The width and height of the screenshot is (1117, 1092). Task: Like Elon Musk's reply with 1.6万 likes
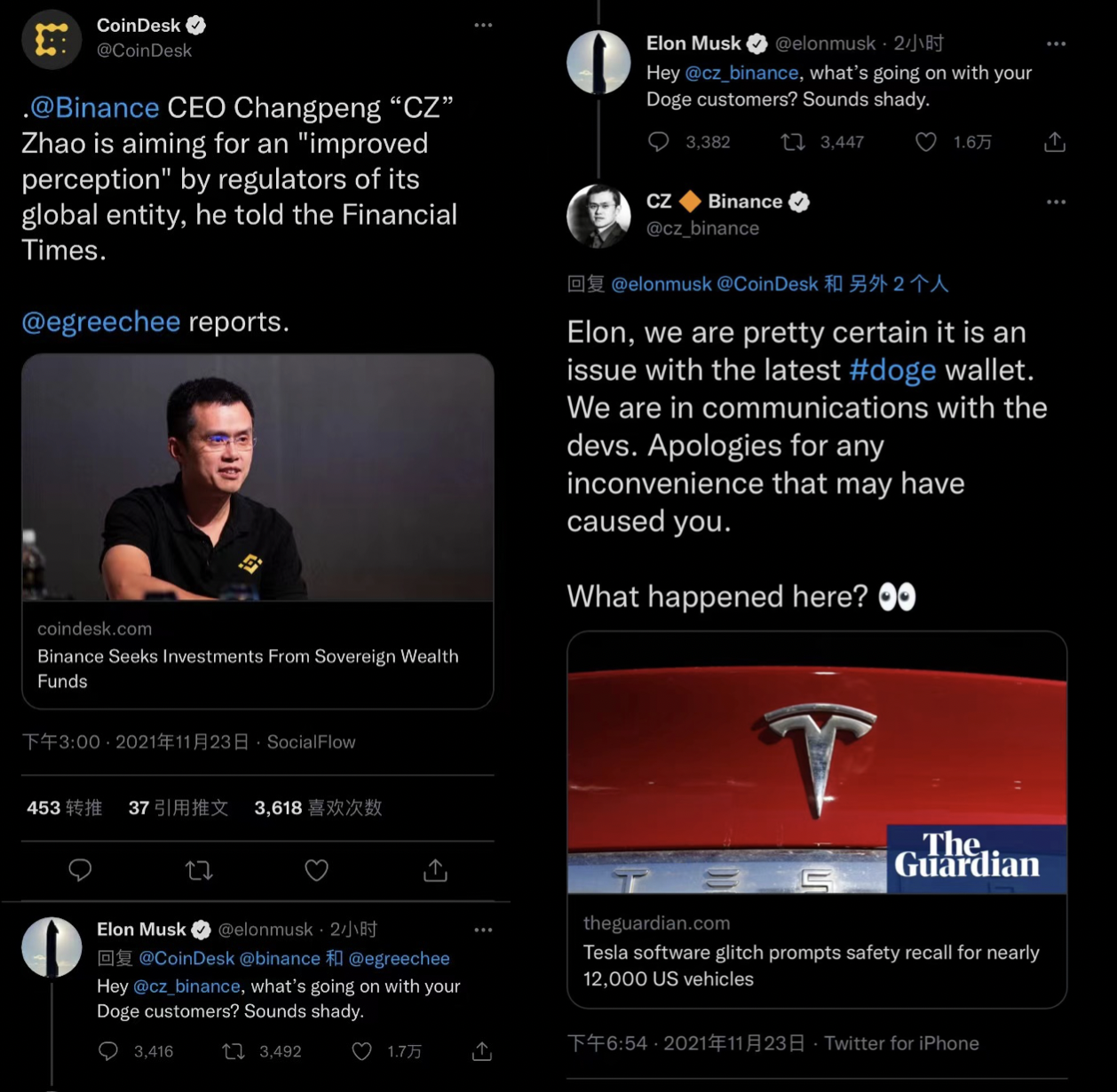tap(926, 142)
